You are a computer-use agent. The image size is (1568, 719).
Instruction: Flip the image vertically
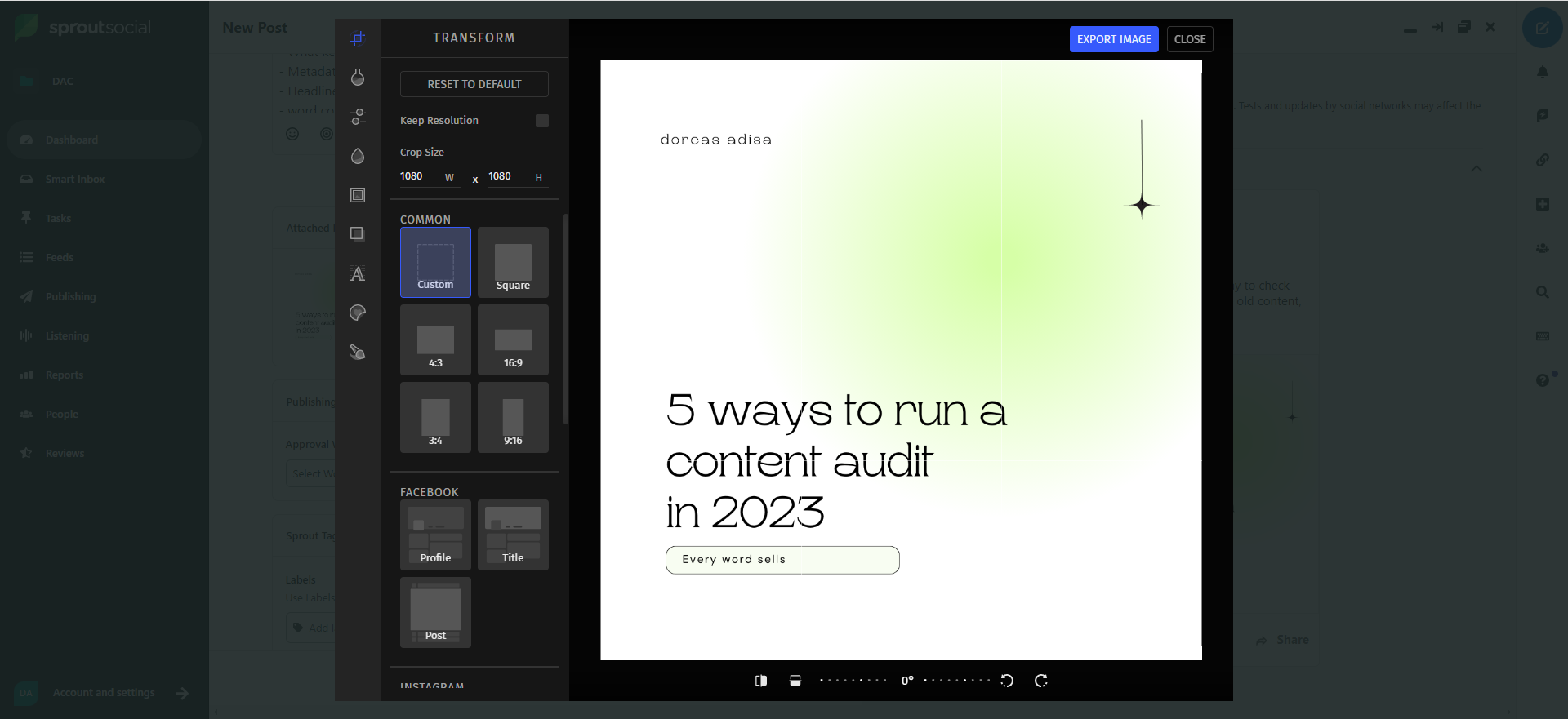795,681
